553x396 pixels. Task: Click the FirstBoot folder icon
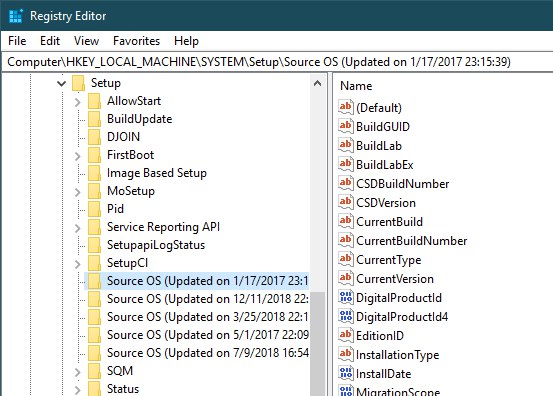94,155
